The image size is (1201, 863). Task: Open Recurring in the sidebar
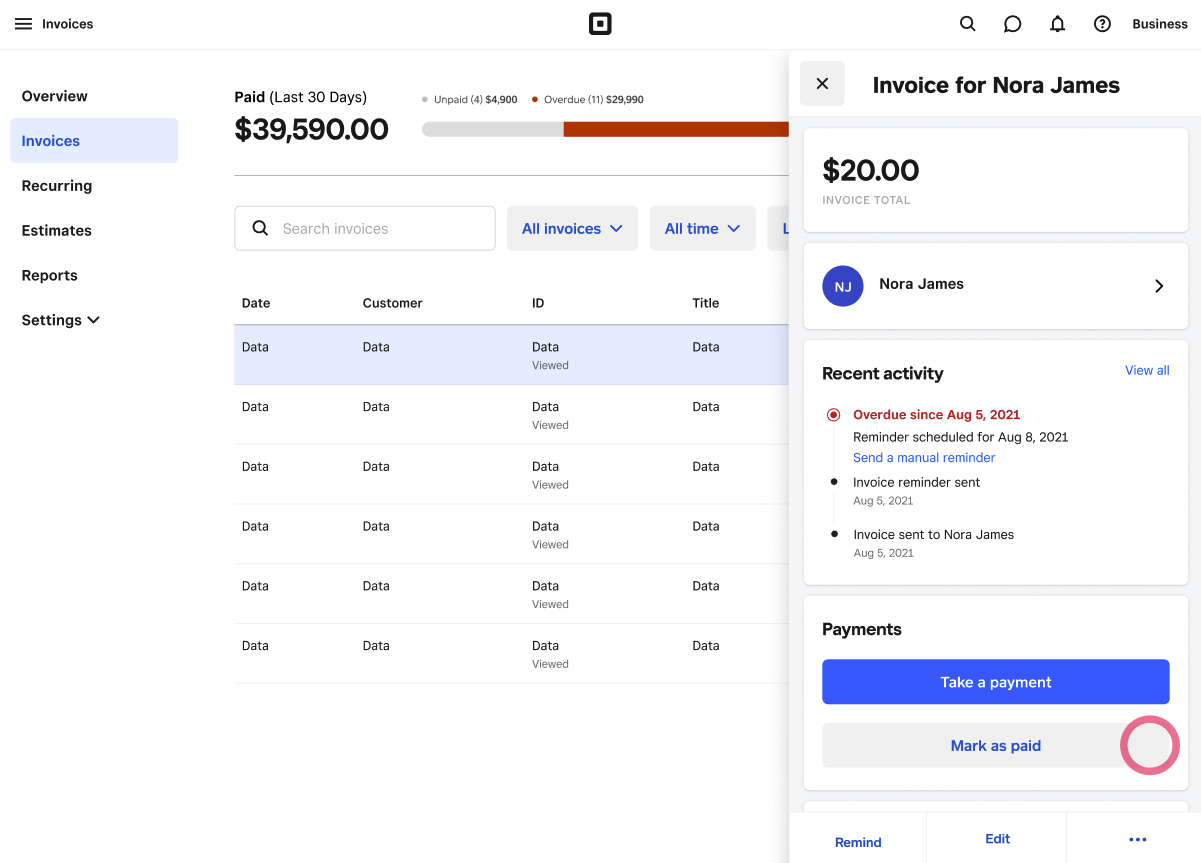tap(57, 186)
